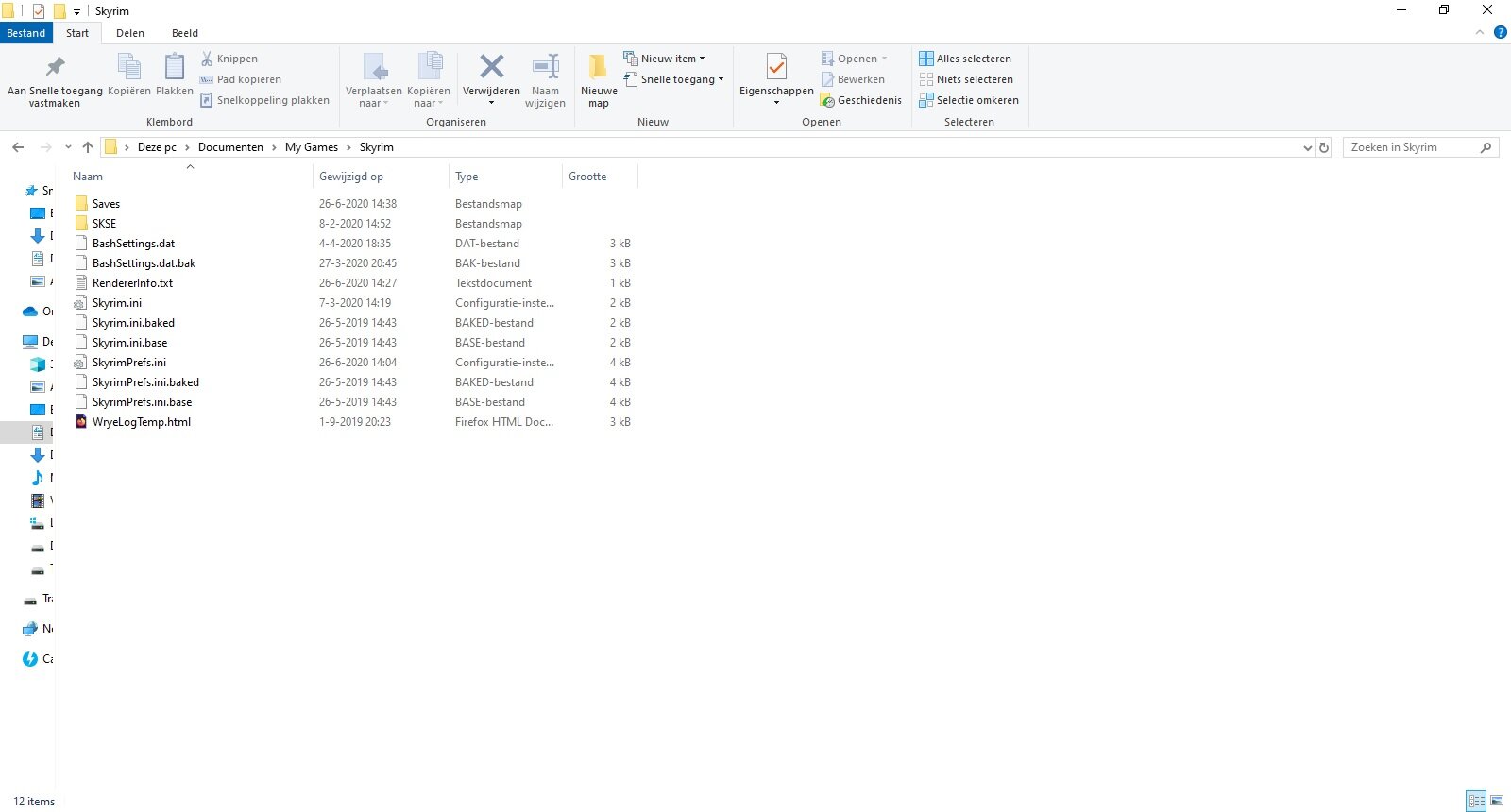Switch to the Beeld tab
This screenshot has width=1511, height=812.
(x=185, y=33)
